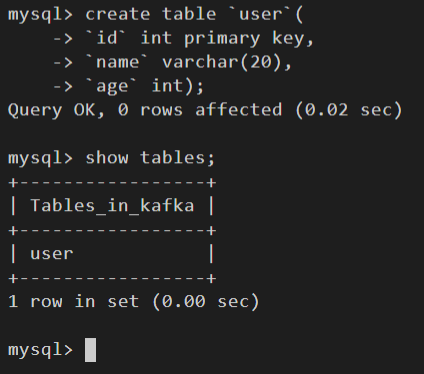Image resolution: width=424 pixels, height=374 pixels.
Task: Click the (0.00 sec) timing text
Action: [x=206, y=302]
